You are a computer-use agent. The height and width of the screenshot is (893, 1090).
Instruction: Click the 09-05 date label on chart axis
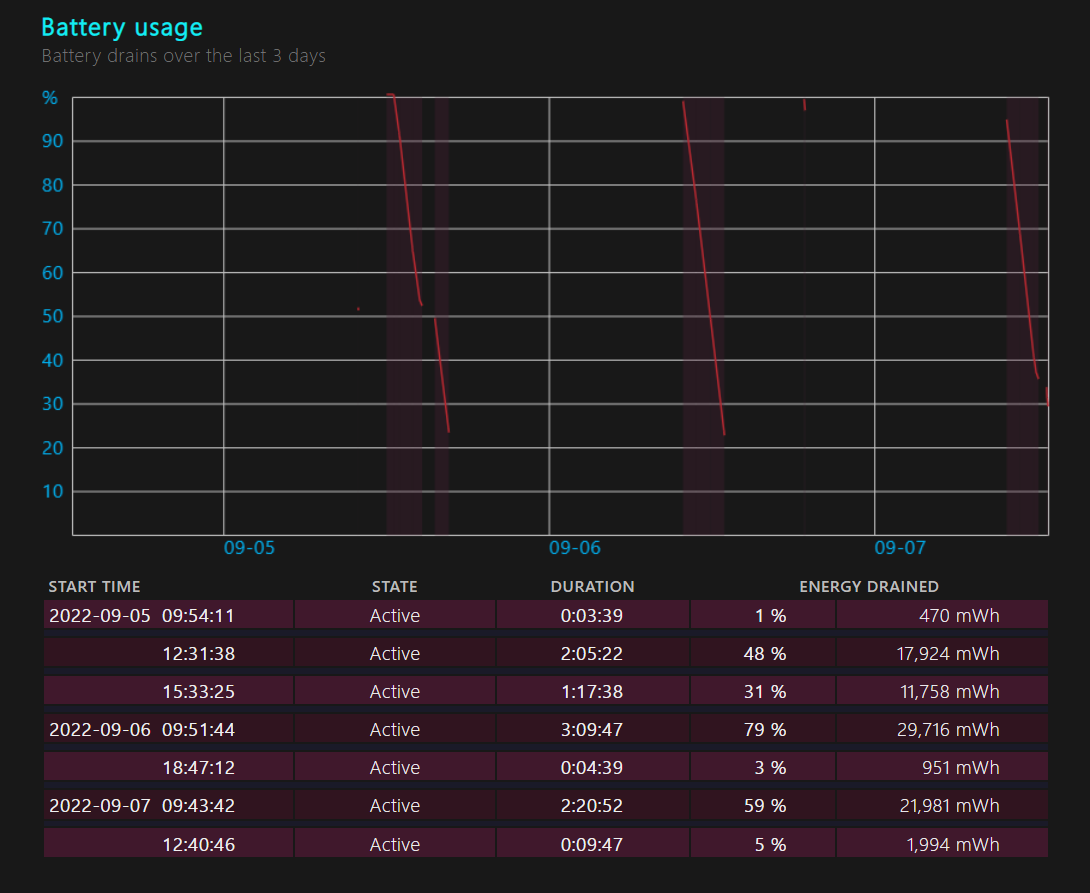pyautogui.click(x=249, y=548)
